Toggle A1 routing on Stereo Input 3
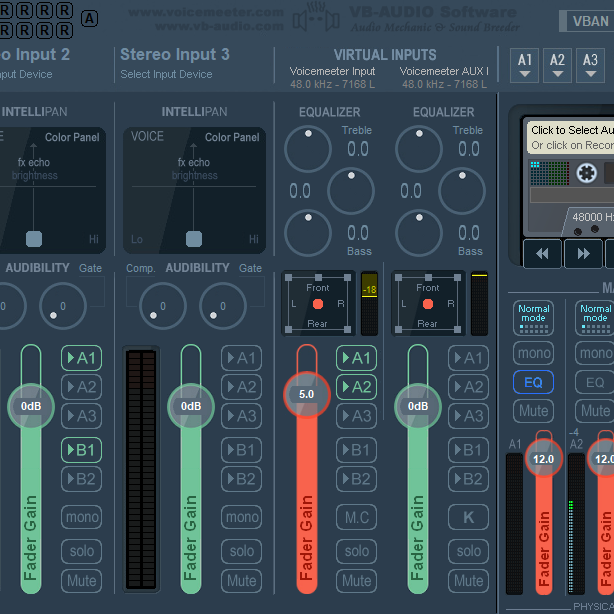The height and width of the screenshot is (614, 614). click(242, 358)
